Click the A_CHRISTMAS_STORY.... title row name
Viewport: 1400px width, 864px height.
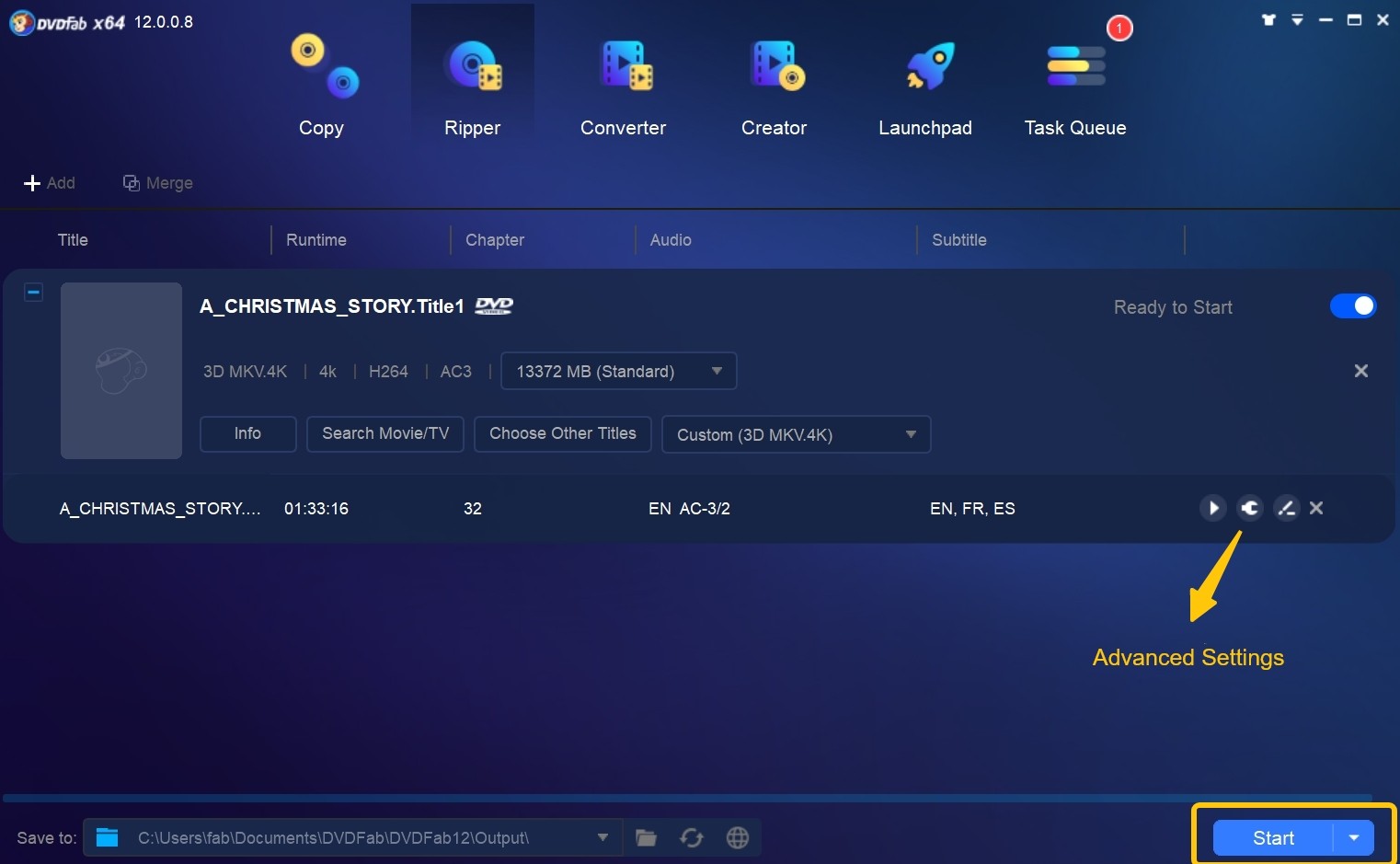(x=160, y=509)
